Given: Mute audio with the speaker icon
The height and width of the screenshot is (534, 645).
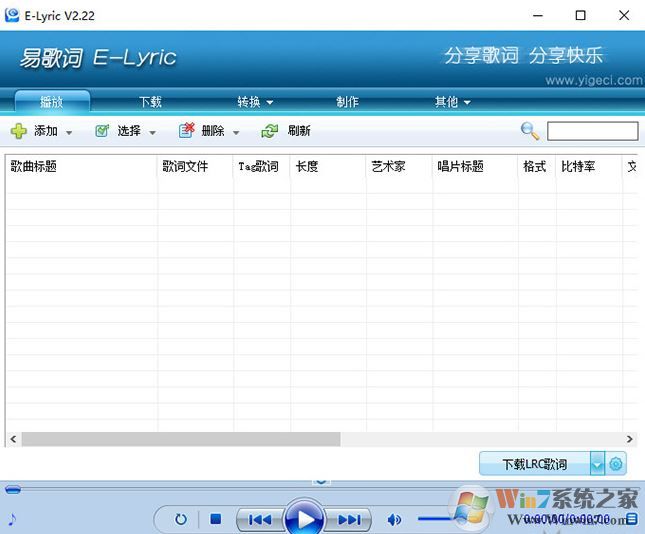Looking at the screenshot, I should point(394,519).
